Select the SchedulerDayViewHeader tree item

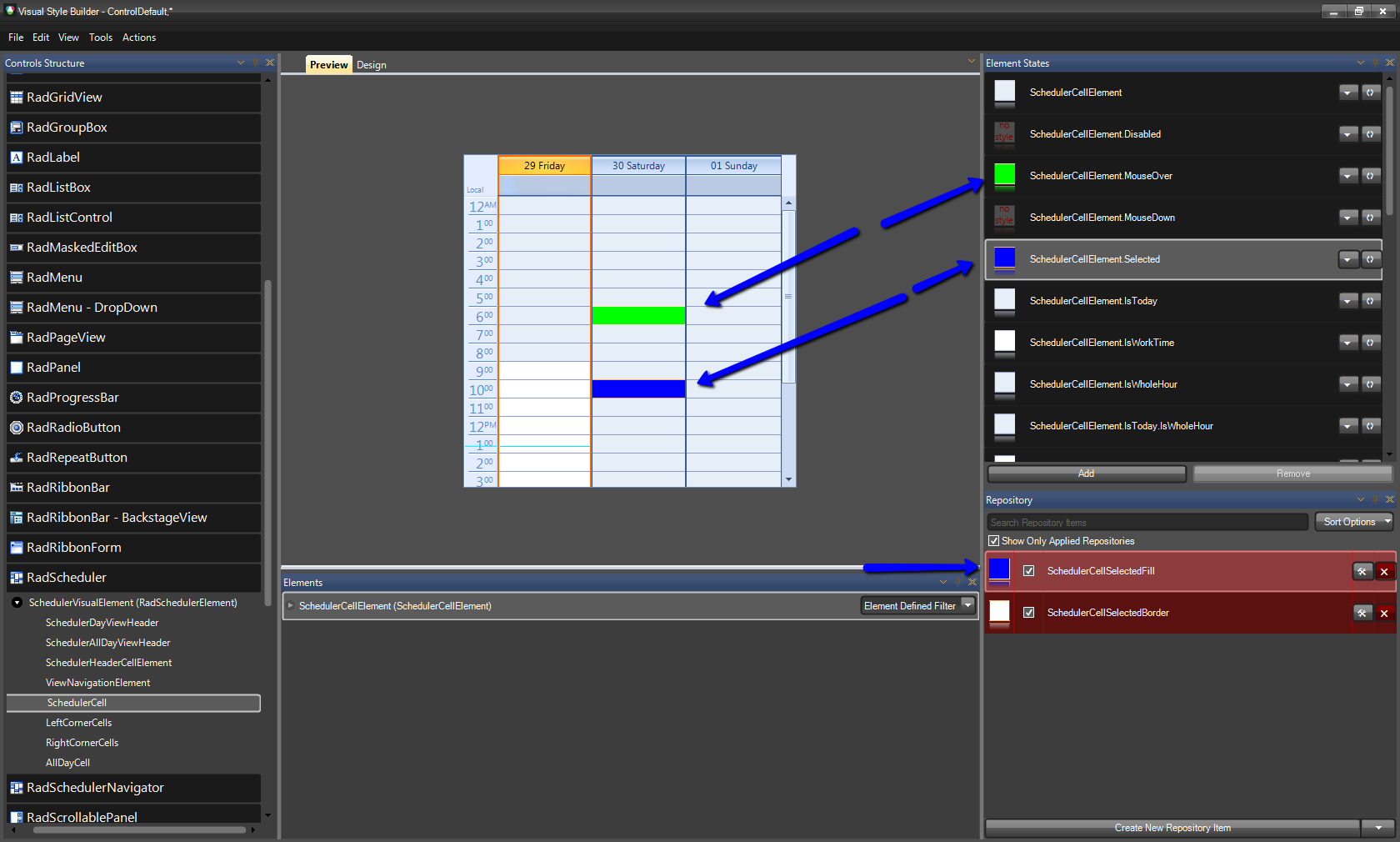(x=102, y=623)
